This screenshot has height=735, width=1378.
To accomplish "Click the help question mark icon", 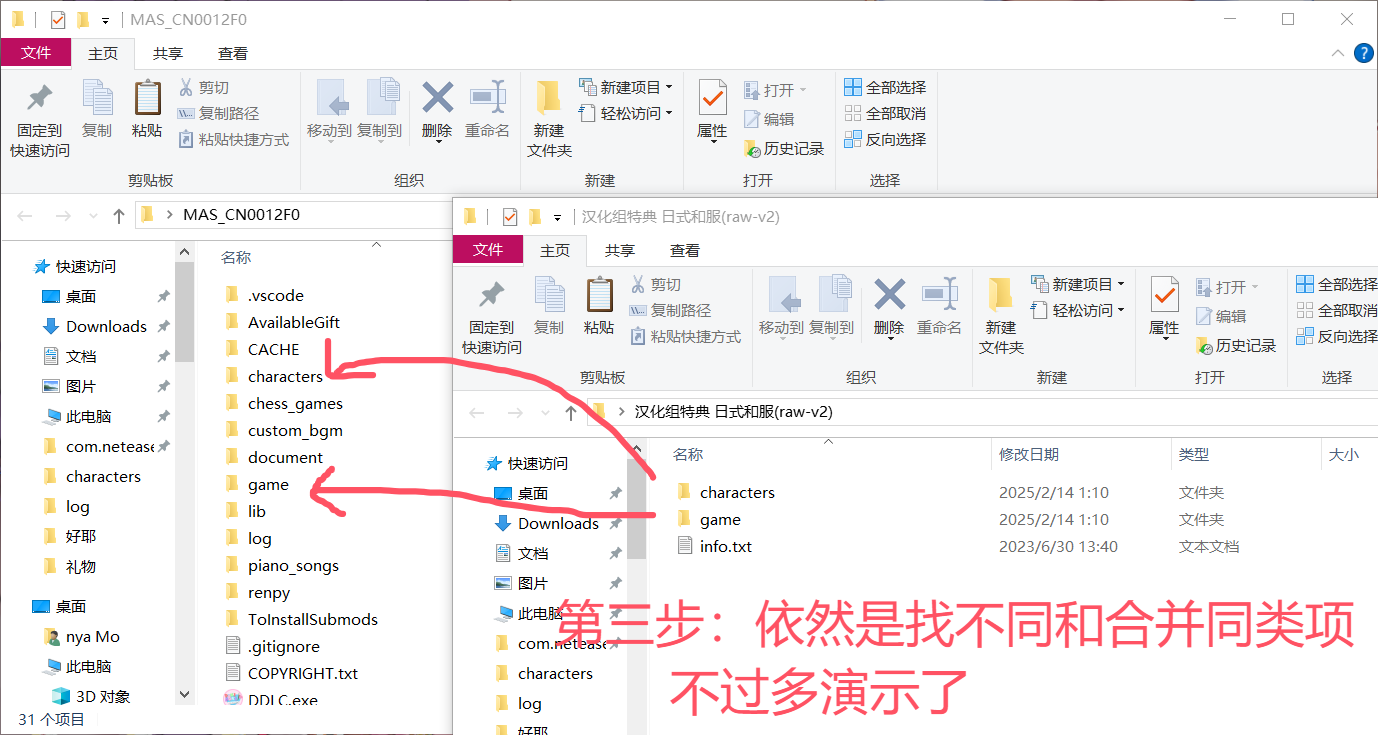I will [x=1363, y=53].
